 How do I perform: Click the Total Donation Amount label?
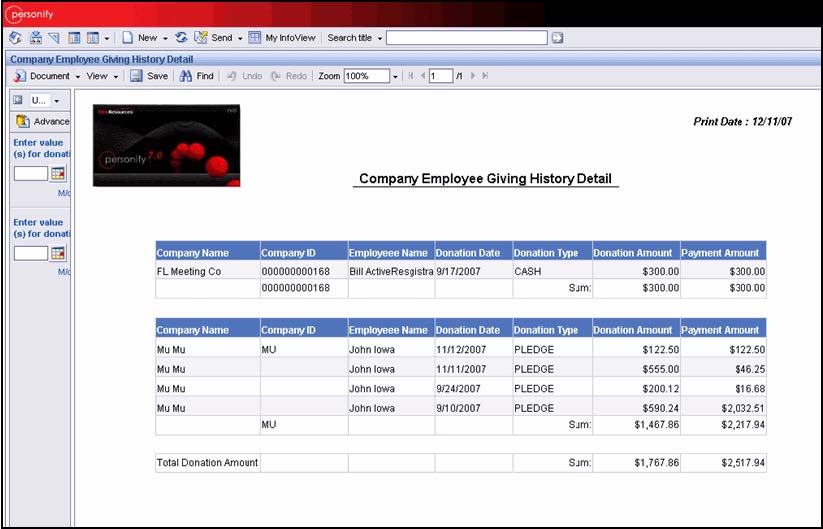(x=207, y=462)
